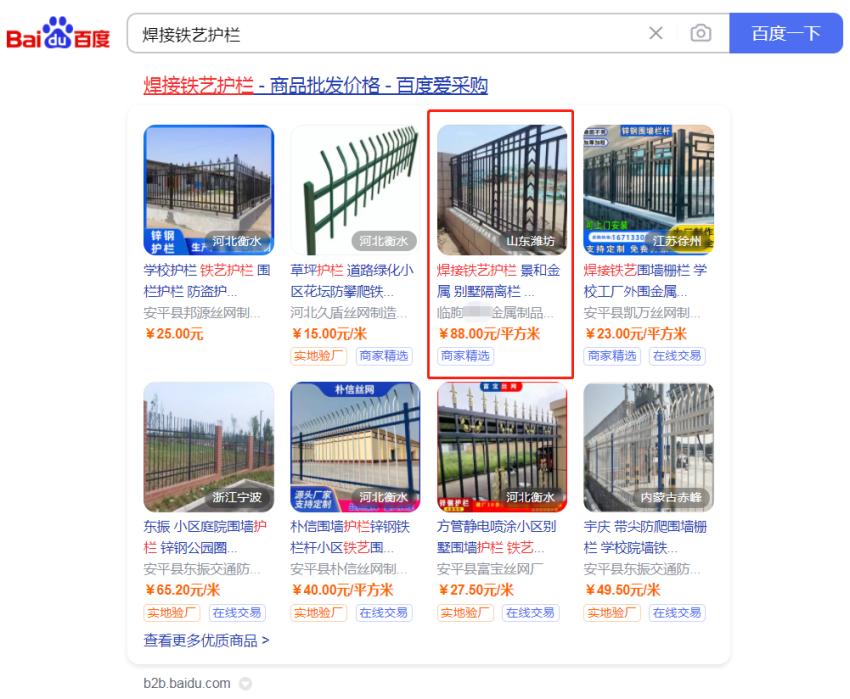The height and width of the screenshot is (699, 850).
Task: Open the 江苏徐州 fence product image
Action: coord(648,190)
